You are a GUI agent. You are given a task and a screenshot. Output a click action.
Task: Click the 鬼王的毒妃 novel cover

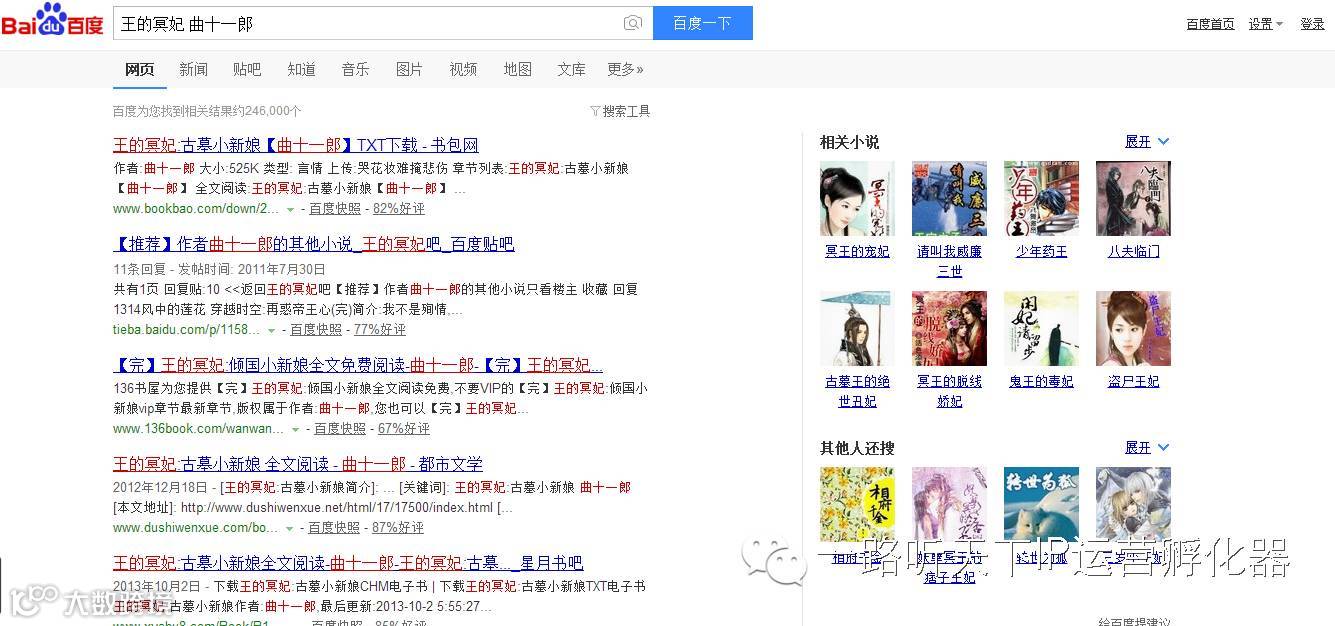point(1041,328)
